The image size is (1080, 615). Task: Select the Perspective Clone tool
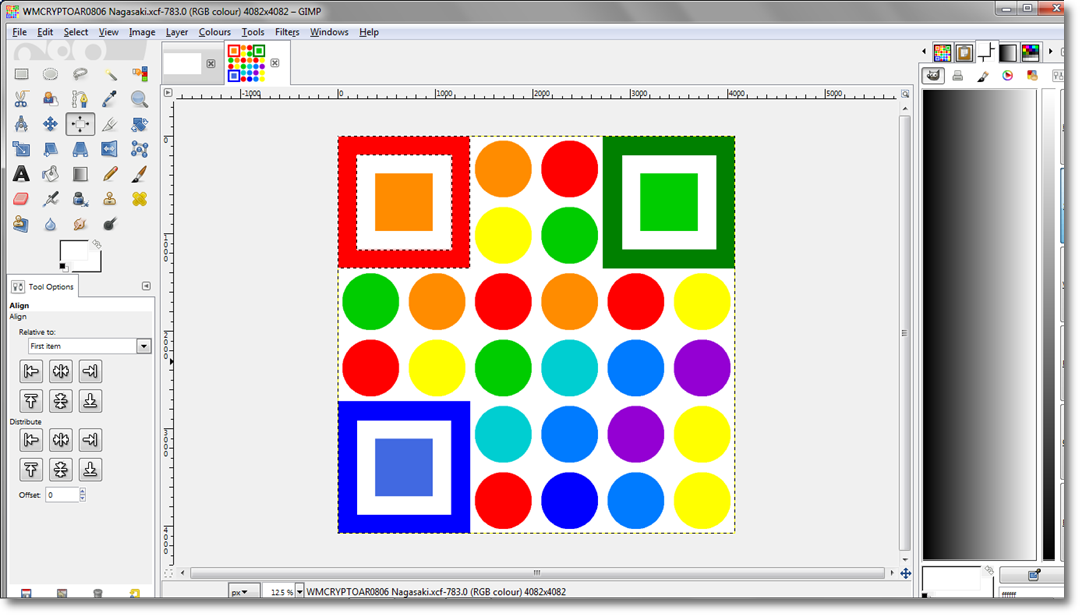point(21,224)
